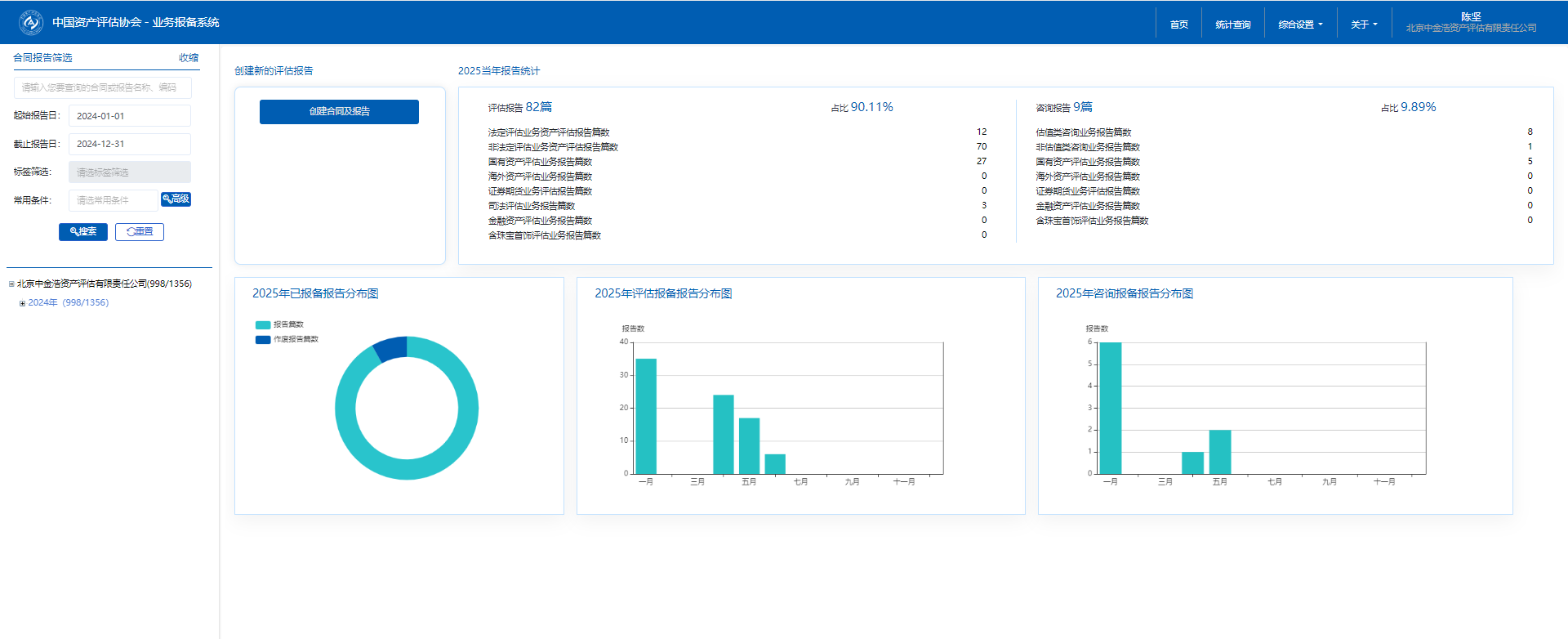Toggle the teal 报告篇数 legend swatch
1568x639 pixels.
(263, 325)
